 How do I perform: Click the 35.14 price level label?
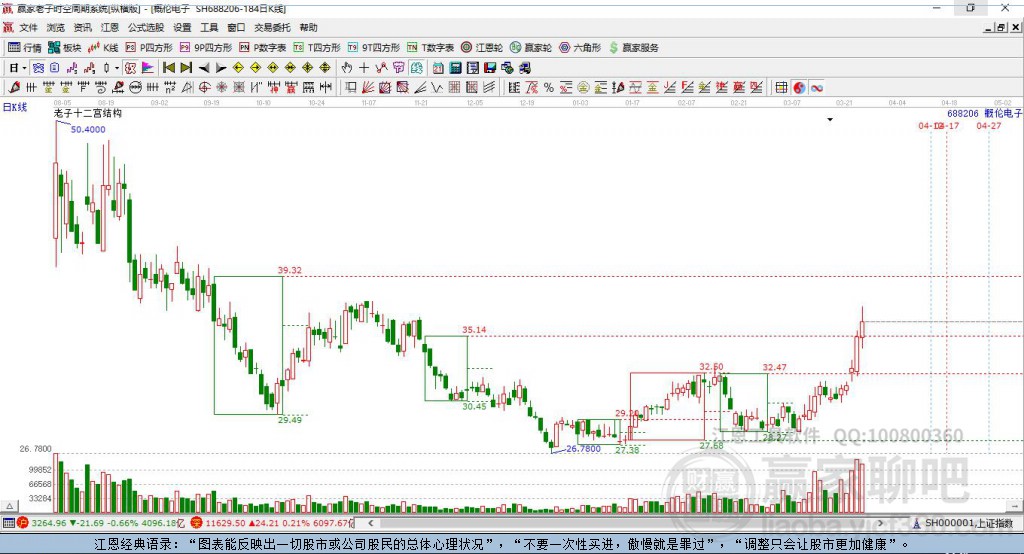tap(474, 329)
